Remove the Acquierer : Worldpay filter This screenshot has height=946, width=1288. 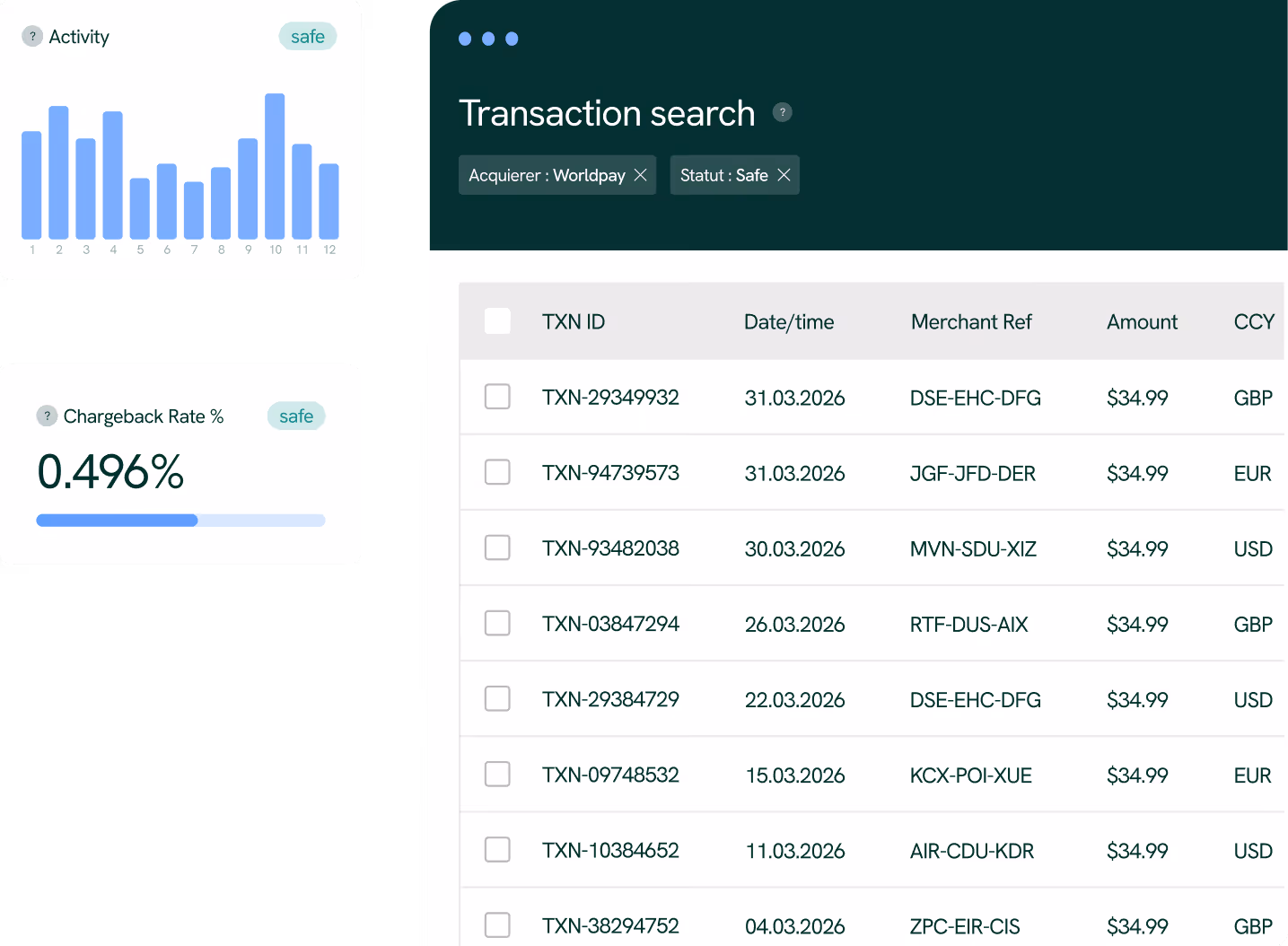640,175
